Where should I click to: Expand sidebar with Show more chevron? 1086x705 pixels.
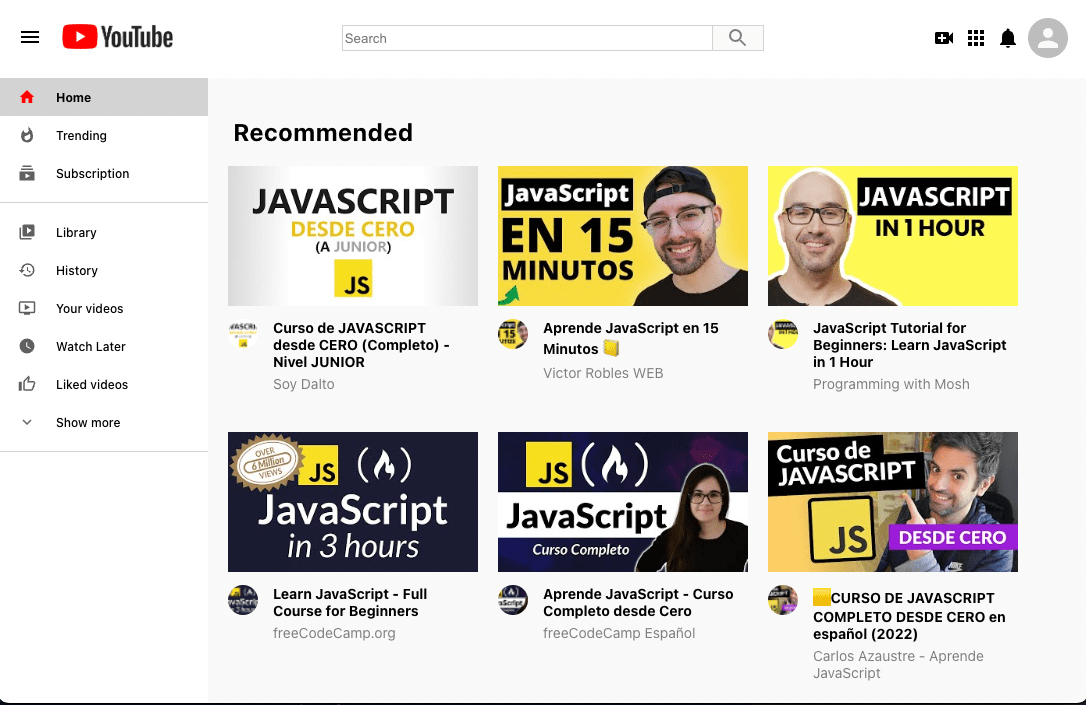(27, 422)
